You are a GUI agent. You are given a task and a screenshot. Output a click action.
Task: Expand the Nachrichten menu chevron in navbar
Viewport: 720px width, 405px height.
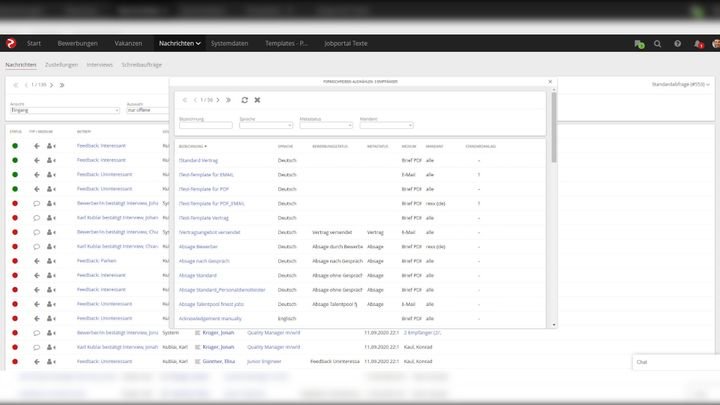click(x=198, y=44)
